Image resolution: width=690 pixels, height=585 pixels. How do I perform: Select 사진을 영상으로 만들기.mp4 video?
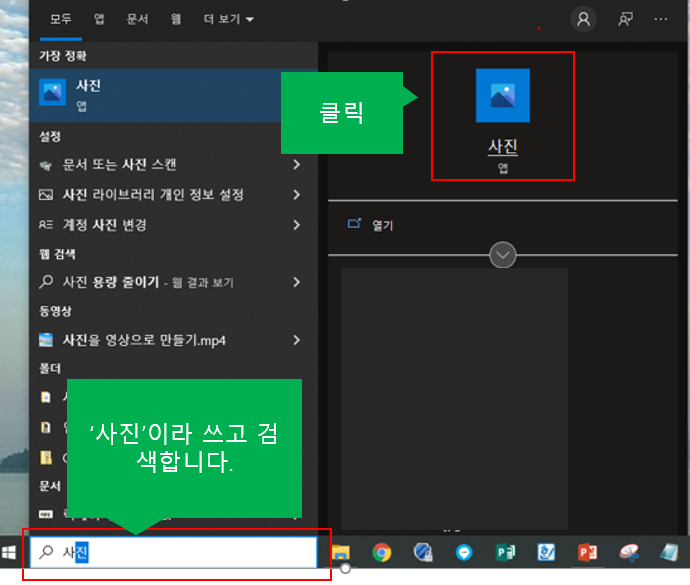(x=173, y=340)
